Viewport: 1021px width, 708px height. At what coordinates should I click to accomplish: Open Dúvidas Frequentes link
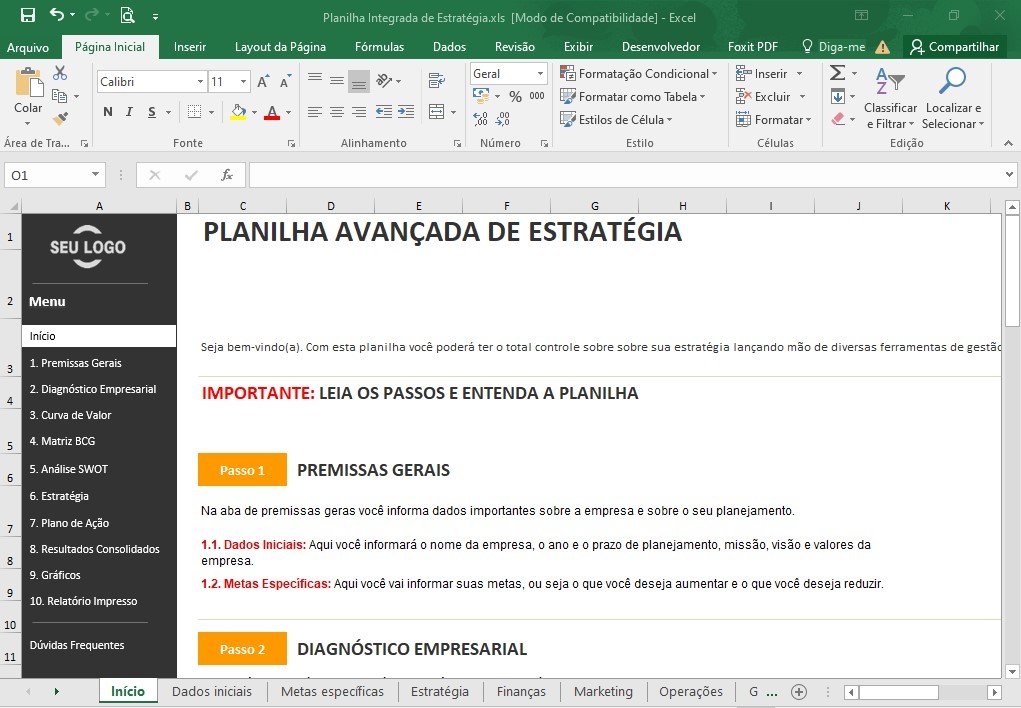[x=77, y=645]
